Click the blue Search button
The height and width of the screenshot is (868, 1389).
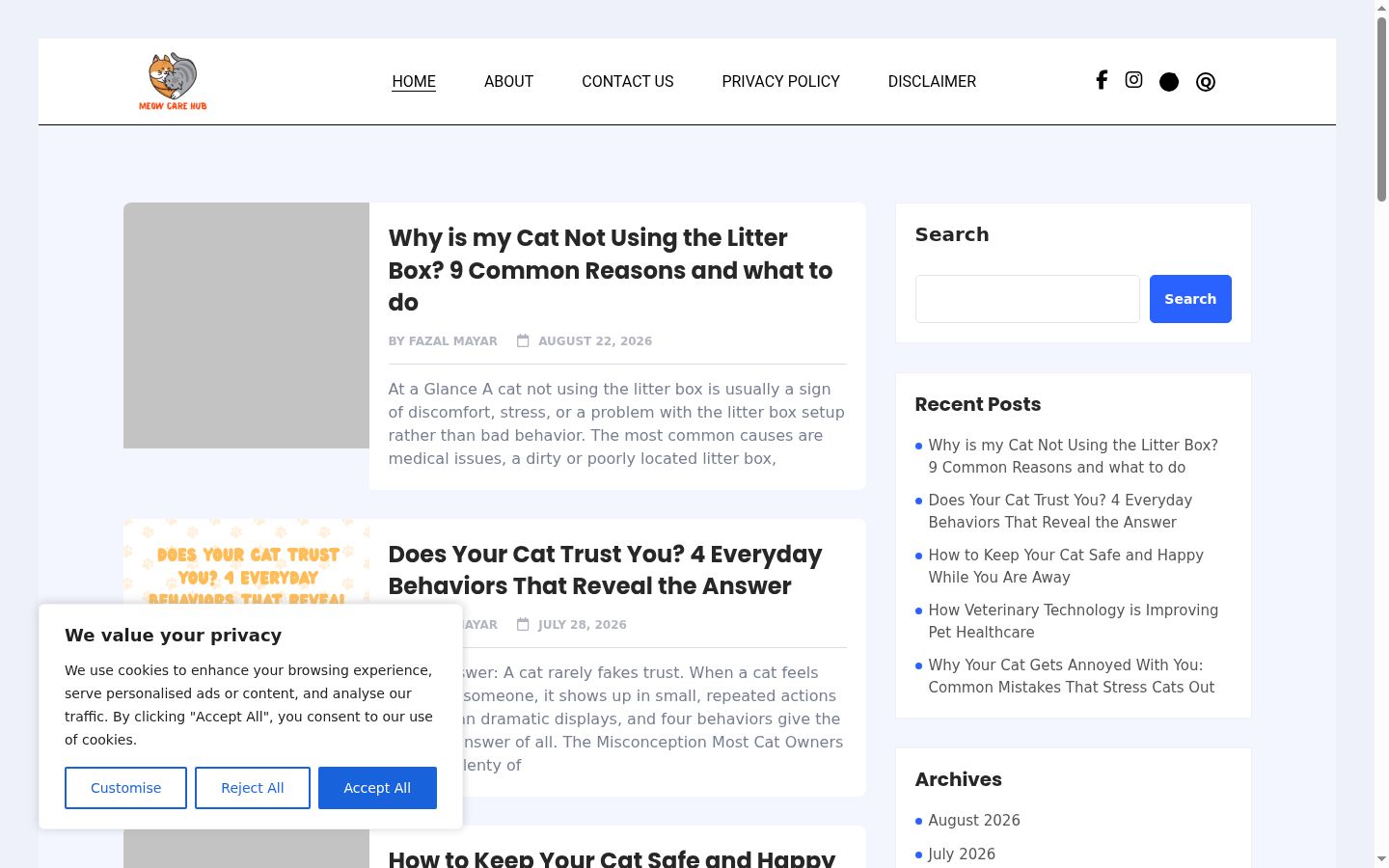tap(1190, 299)
